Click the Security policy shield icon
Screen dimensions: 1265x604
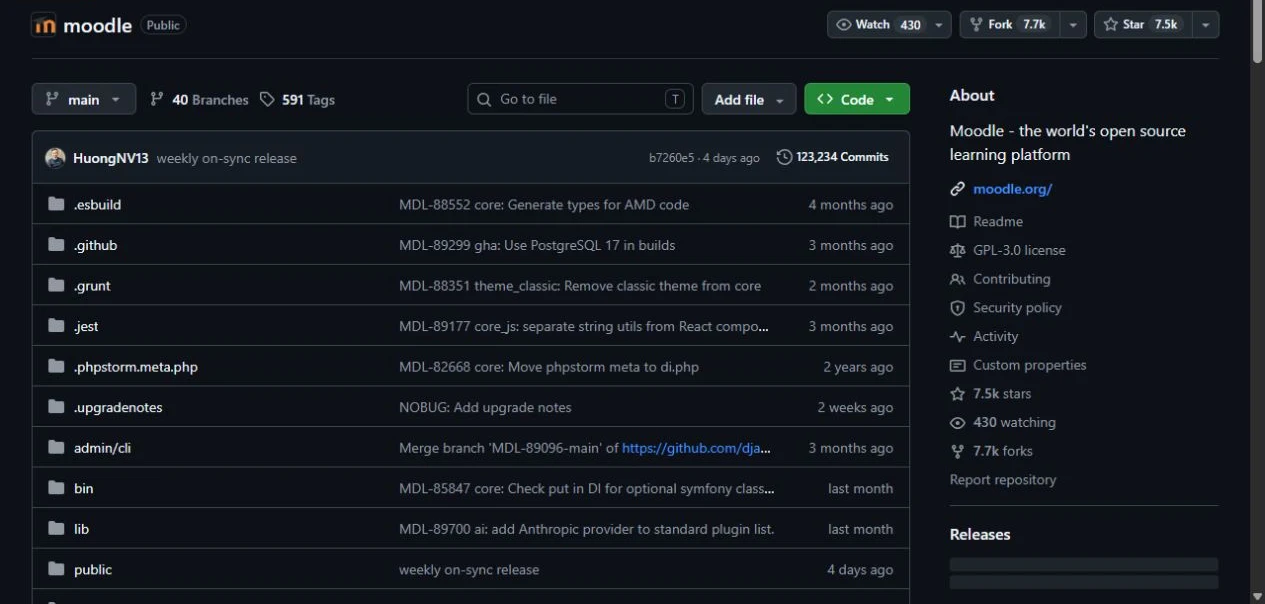point(957,308)
